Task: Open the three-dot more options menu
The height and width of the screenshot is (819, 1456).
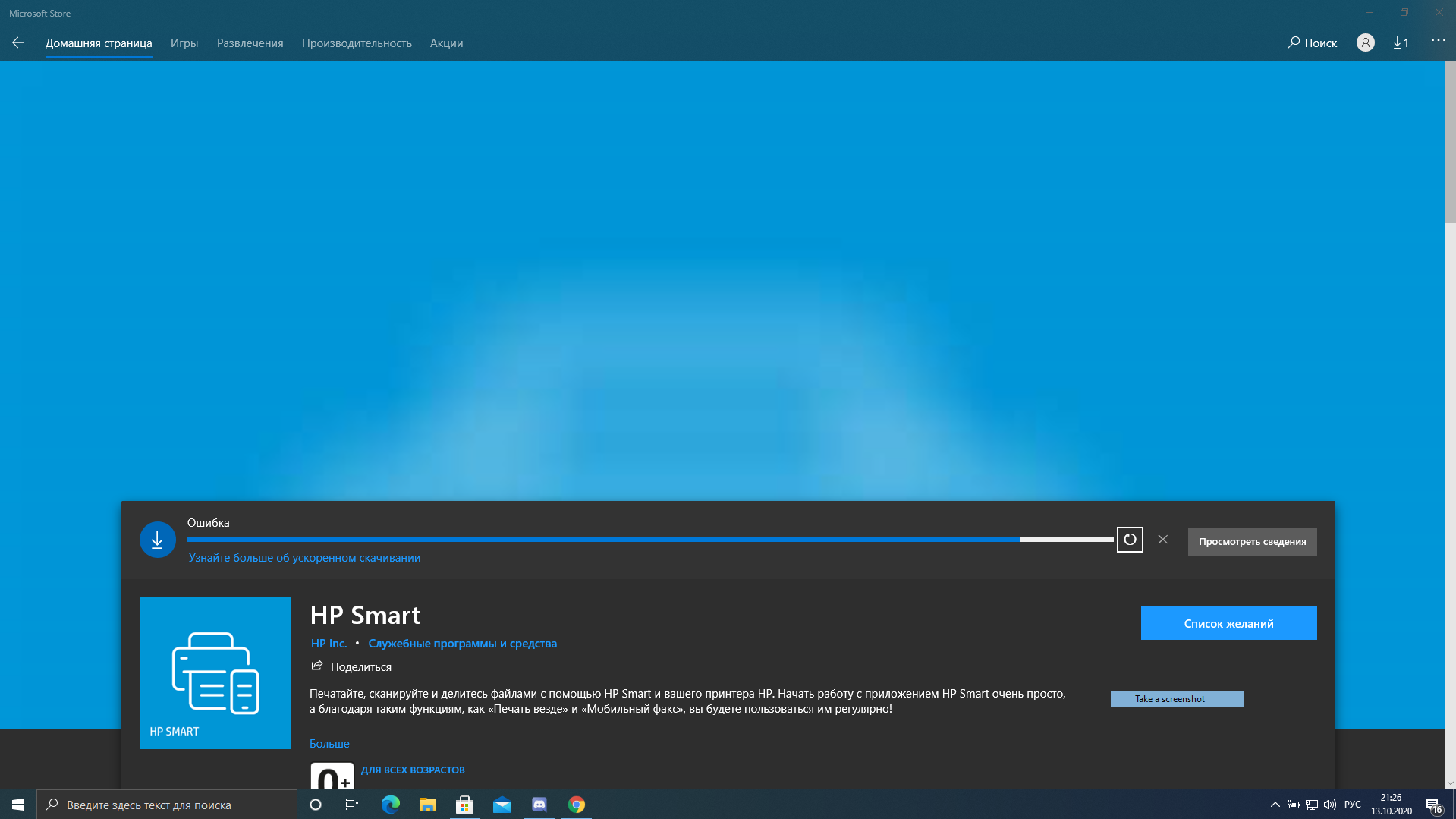Action: point(1438,41)
